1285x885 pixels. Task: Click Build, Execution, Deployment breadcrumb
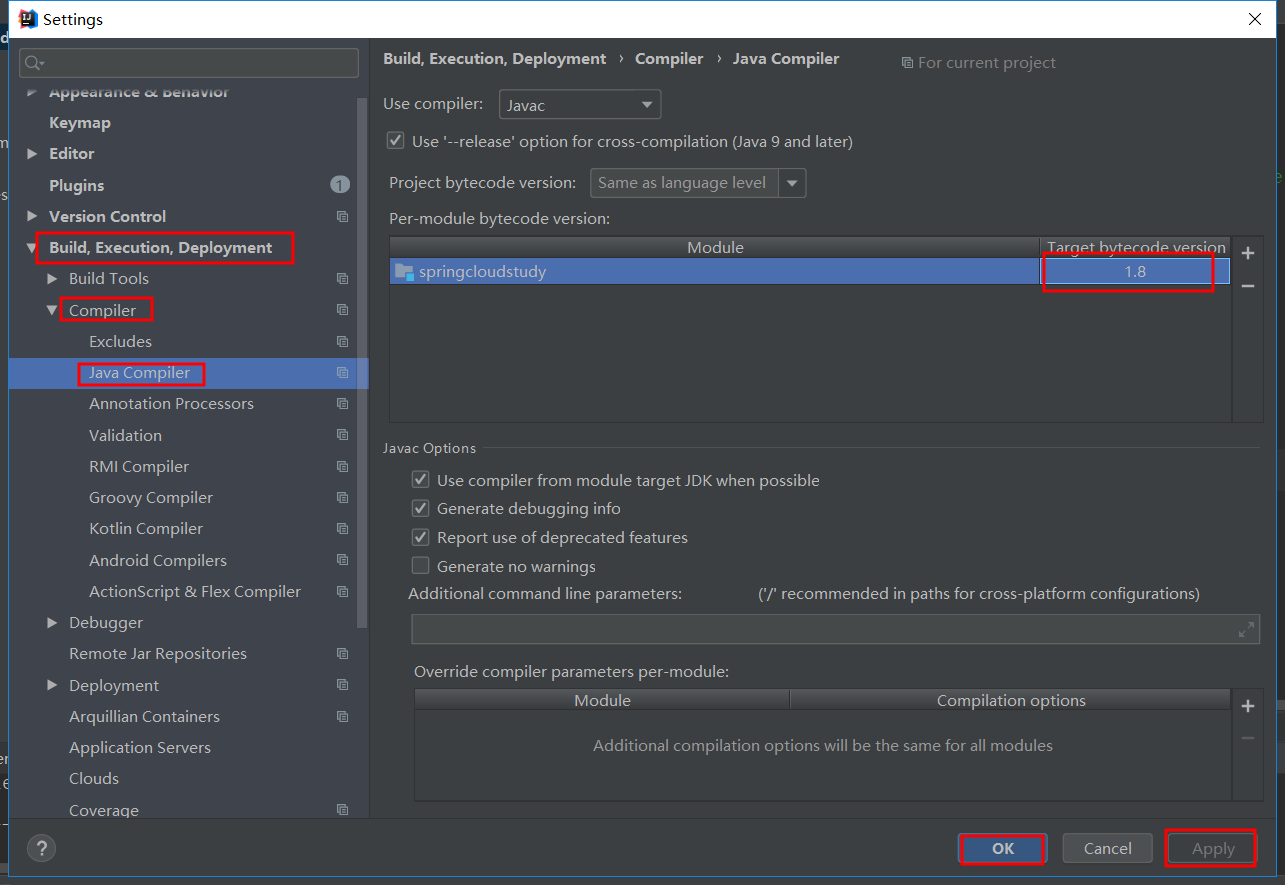[495, 59]
